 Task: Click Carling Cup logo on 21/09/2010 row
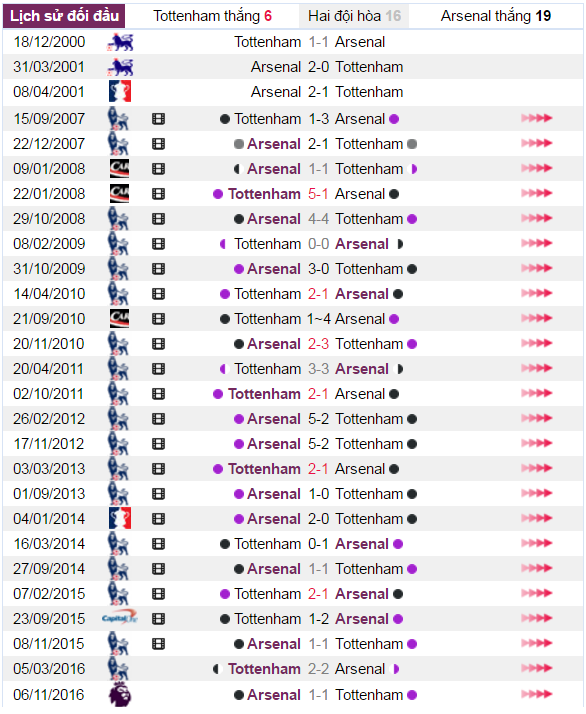point(120,319)
